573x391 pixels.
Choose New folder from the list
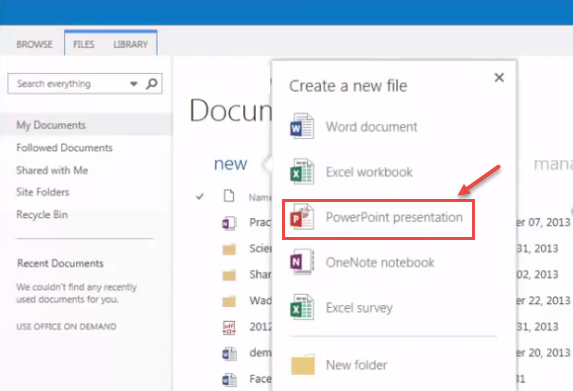(x=356, y=365)
